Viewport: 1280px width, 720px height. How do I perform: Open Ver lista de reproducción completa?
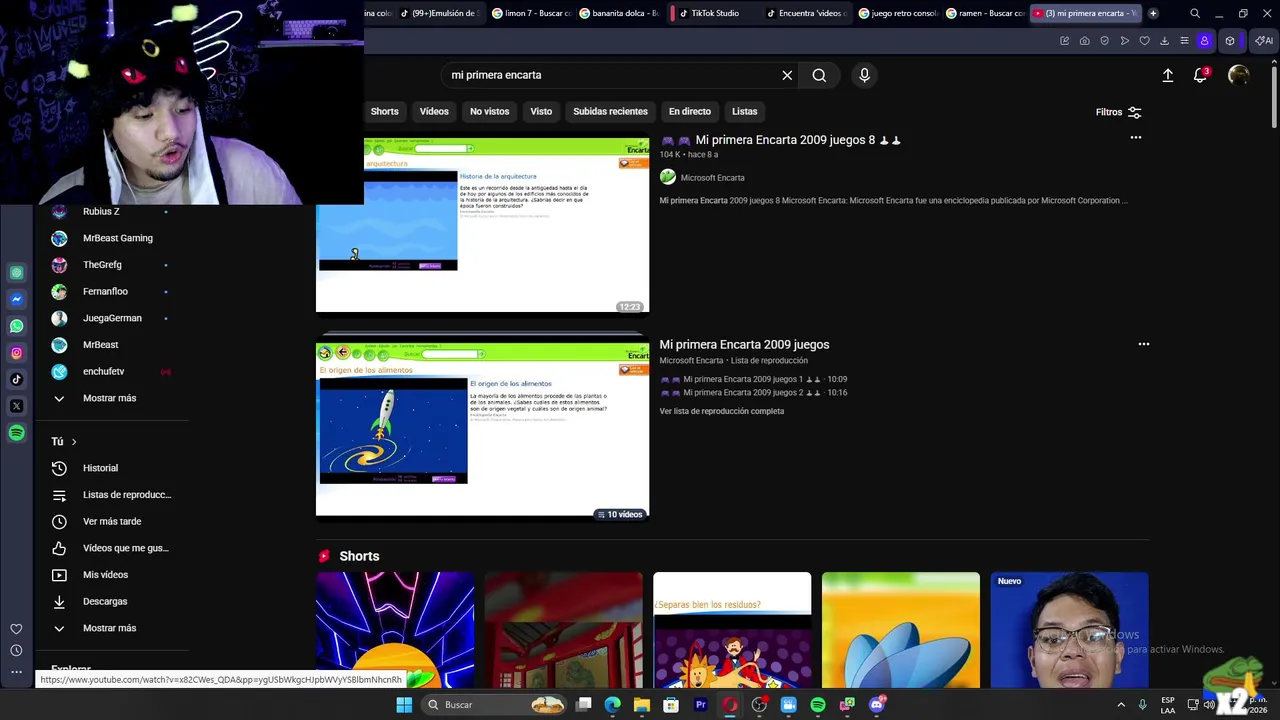722,411
